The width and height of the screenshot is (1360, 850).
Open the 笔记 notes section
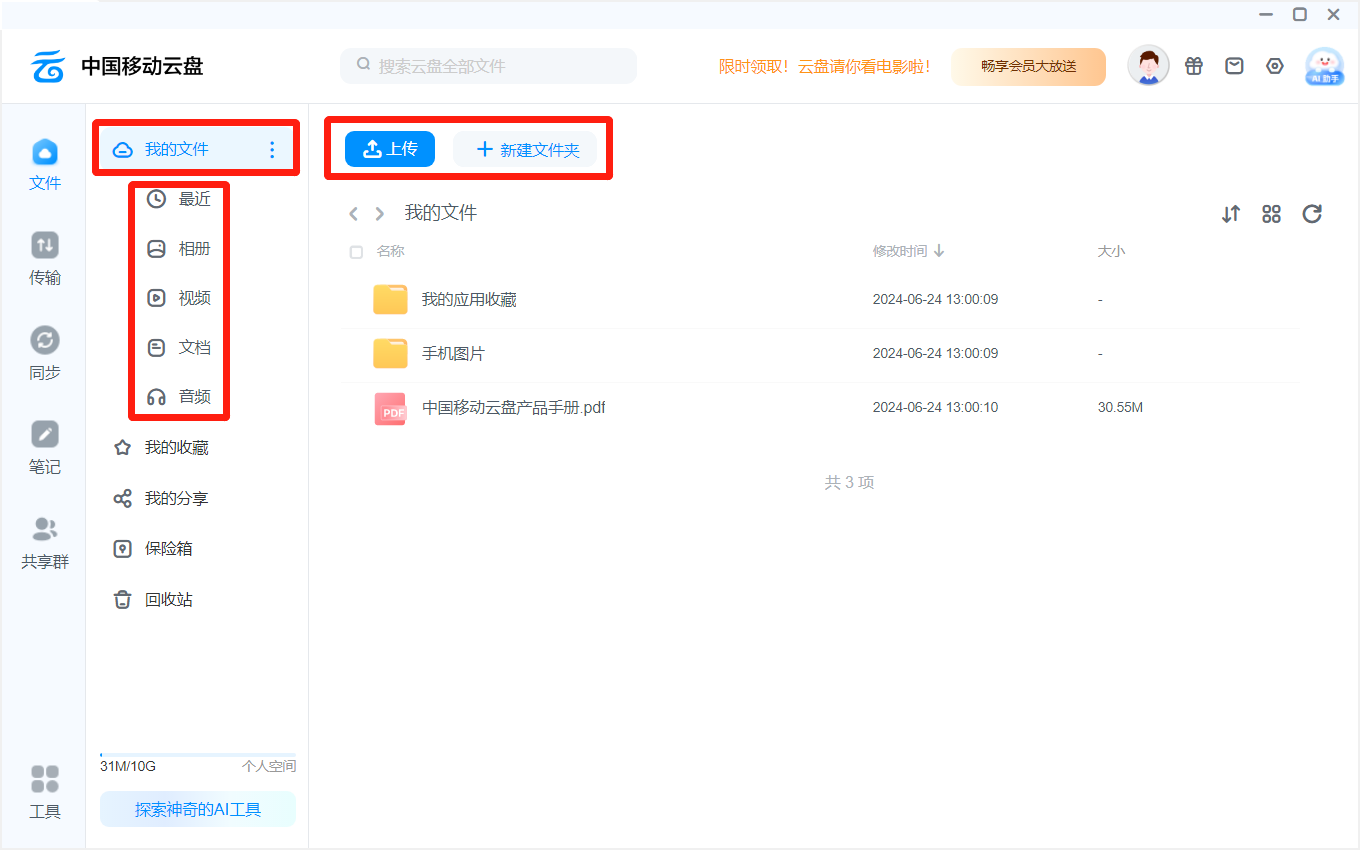[x=45, y=448]
